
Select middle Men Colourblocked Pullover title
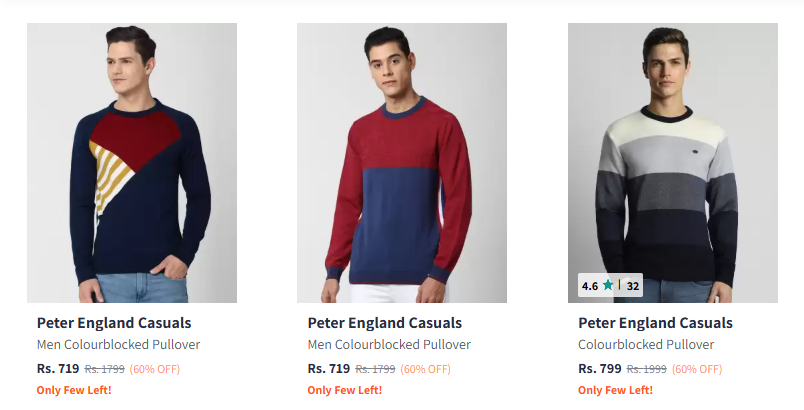(389, 345)
